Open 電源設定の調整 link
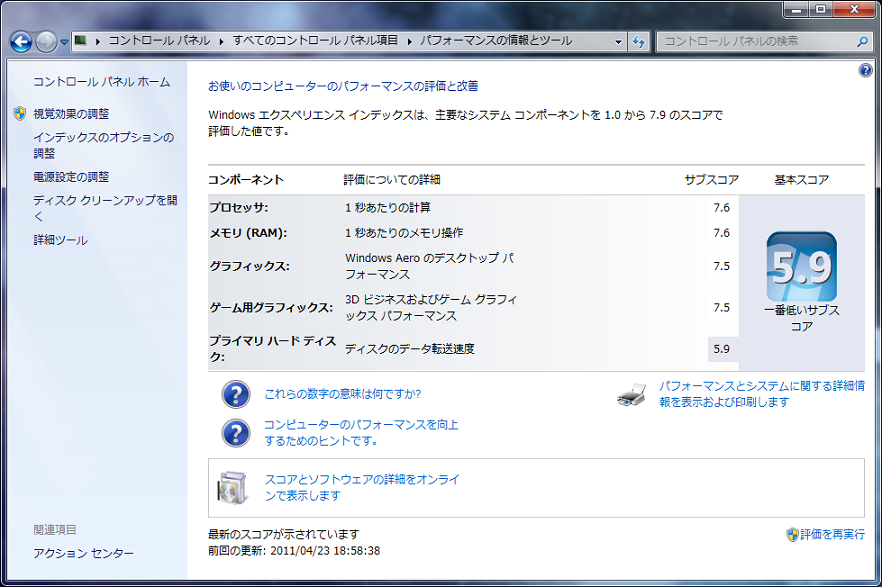The image size is (882, 587). [71, 177]
